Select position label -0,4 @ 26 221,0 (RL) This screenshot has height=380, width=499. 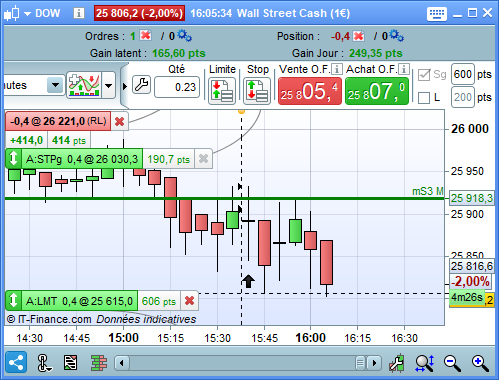(x=58, y=121)
